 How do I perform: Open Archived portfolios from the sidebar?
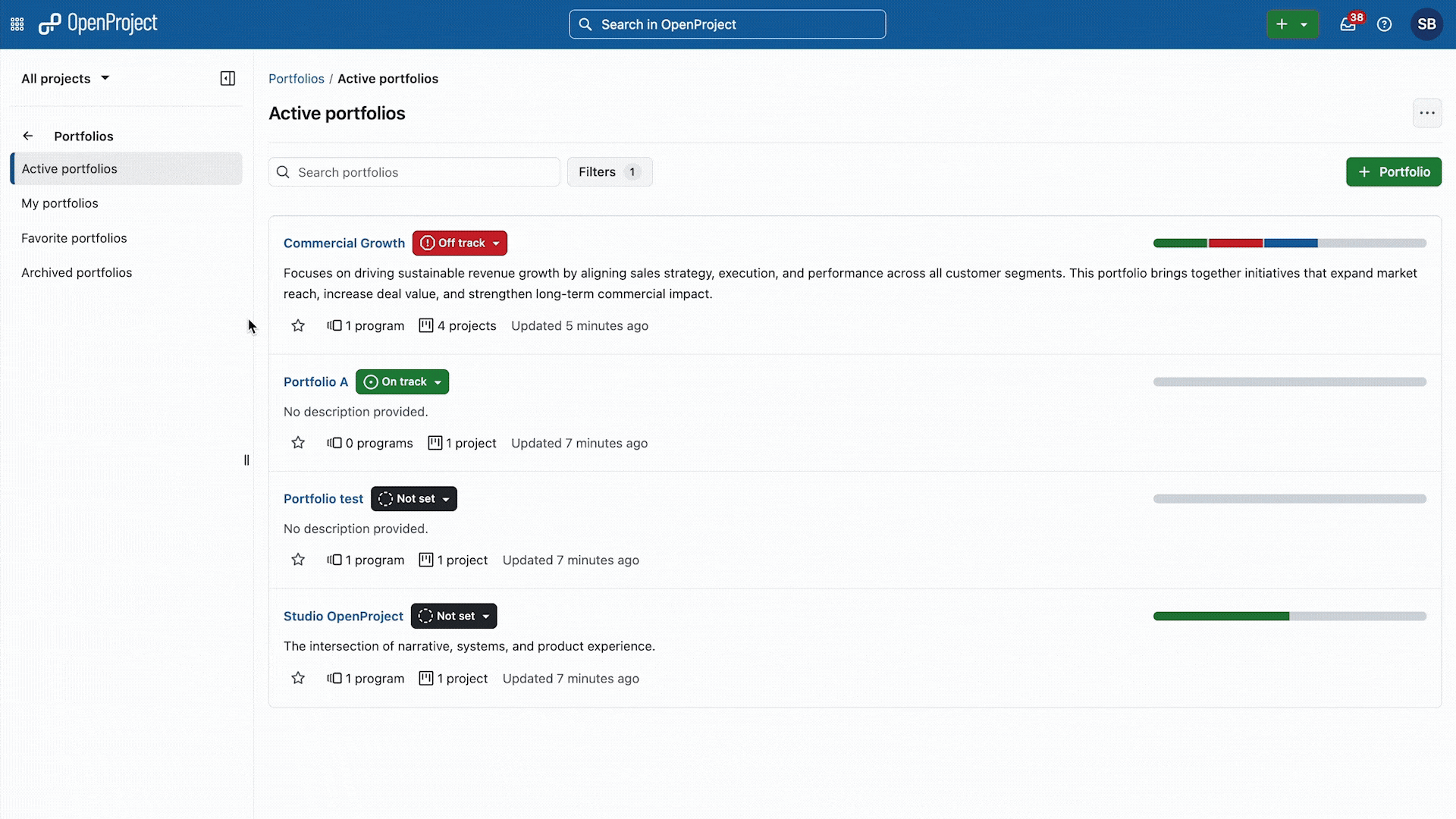click(77, 272)
